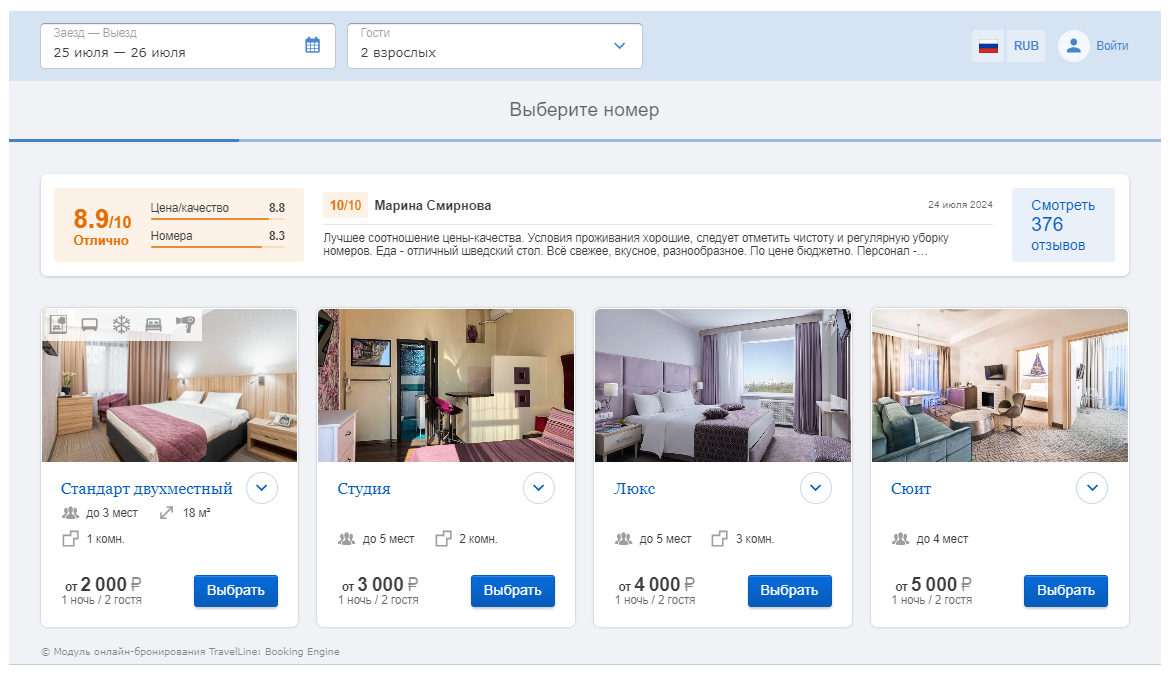
Task: Click the Войти login link
Action: point(1112,46)
